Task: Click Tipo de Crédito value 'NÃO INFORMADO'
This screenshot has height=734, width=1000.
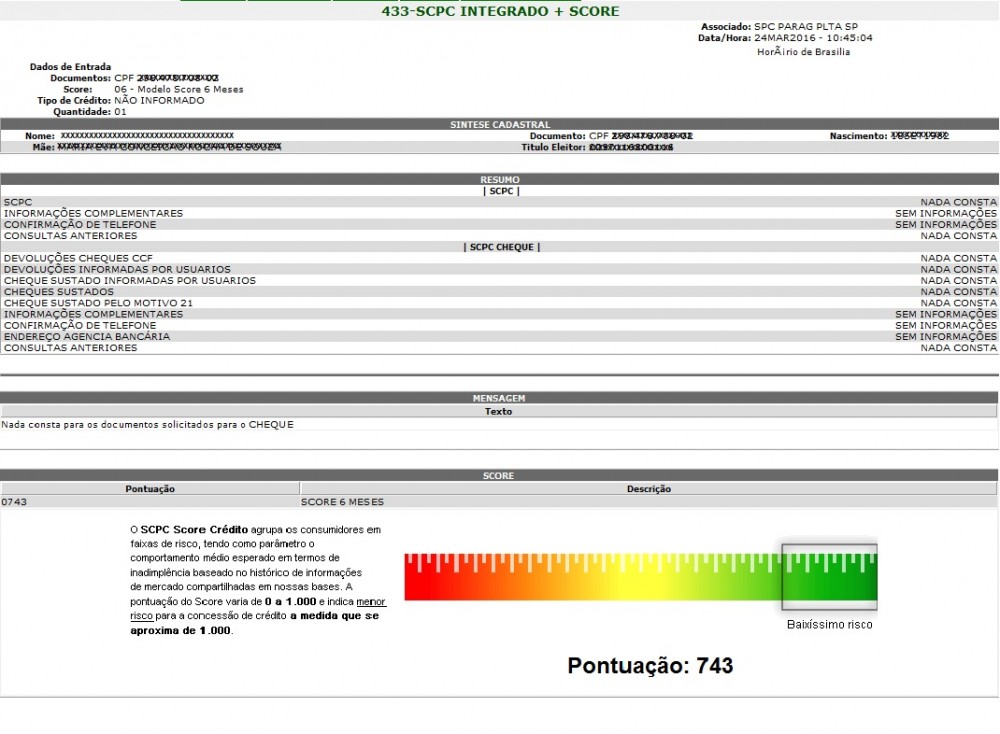Action: 159,101
